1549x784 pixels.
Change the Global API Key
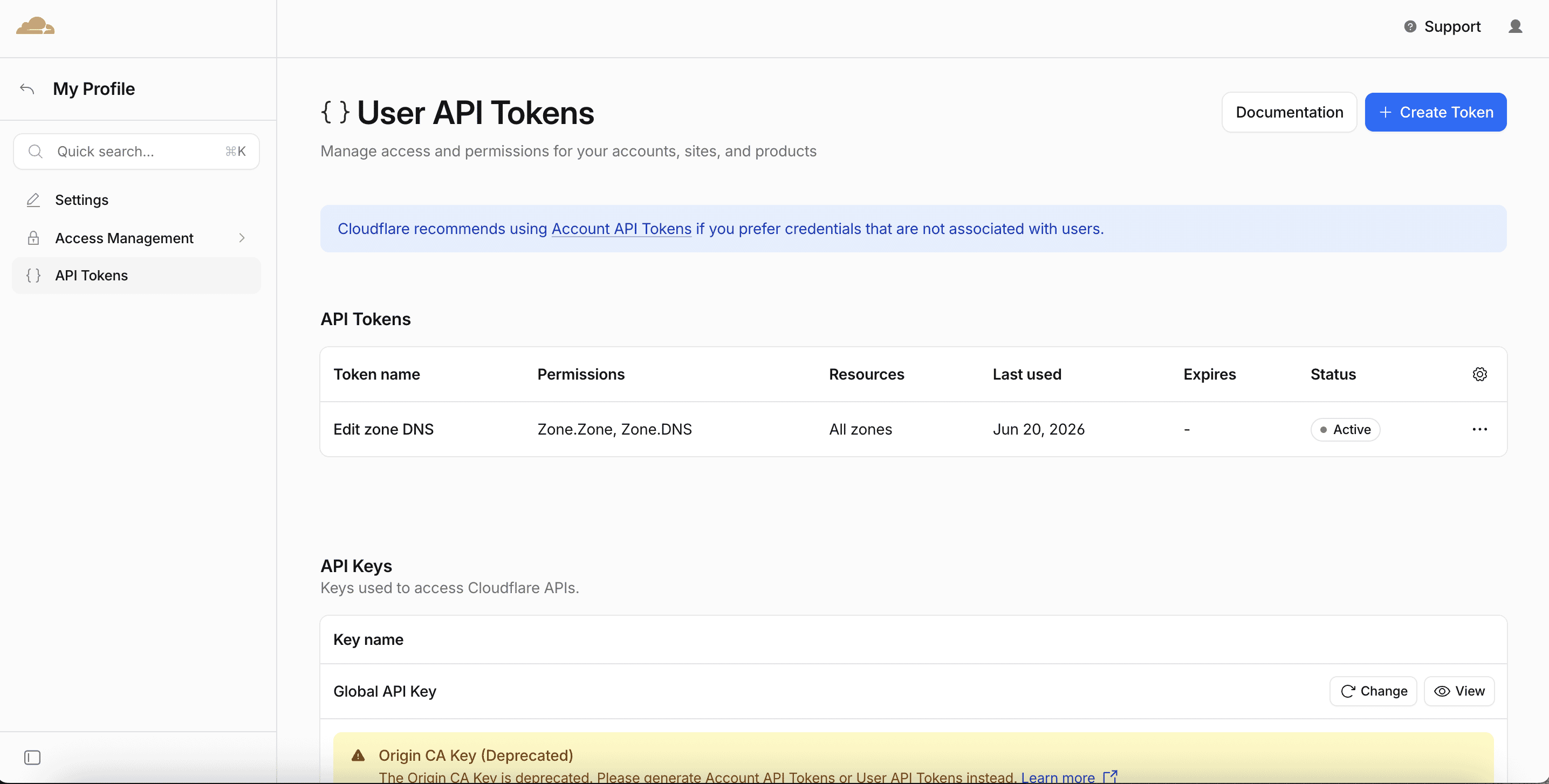[1373, 691]
